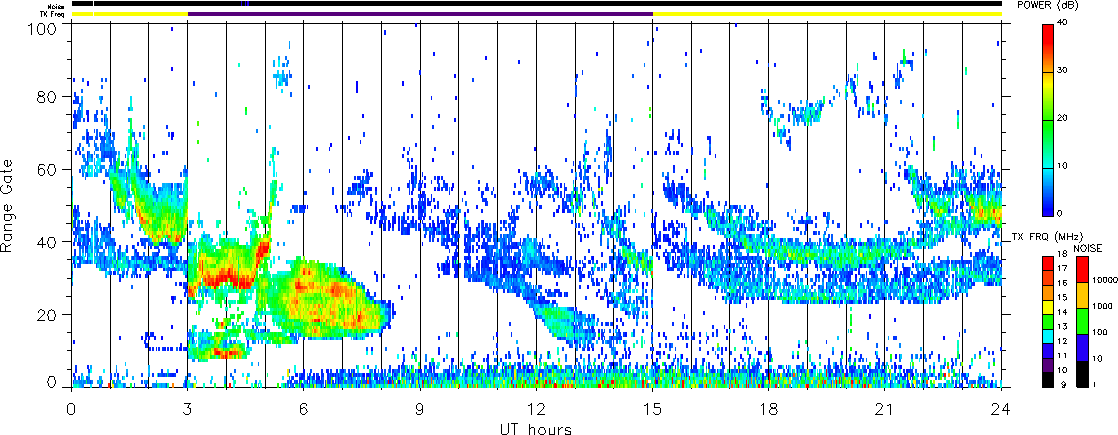The image size is (1118, 435).
Task: Click the 'NOISE' legend title
Action: tap(1087, 247)
